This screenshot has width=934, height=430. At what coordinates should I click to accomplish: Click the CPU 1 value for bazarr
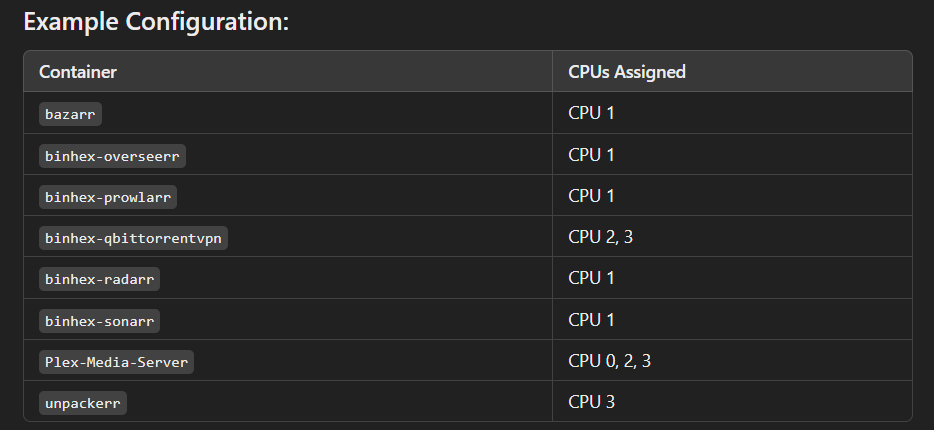[x=591, y=113]
